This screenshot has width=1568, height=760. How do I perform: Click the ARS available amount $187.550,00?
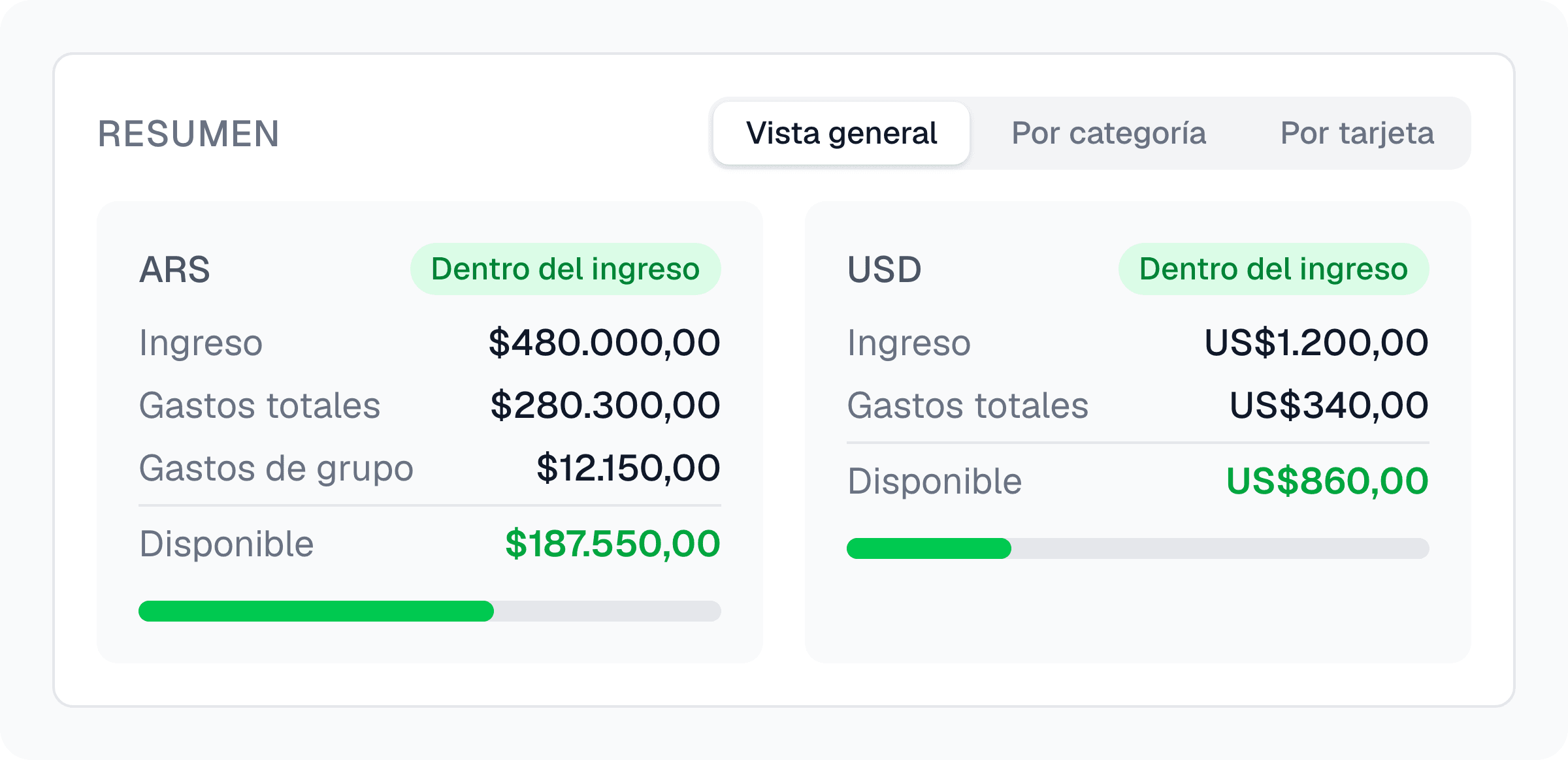point(613,544)
